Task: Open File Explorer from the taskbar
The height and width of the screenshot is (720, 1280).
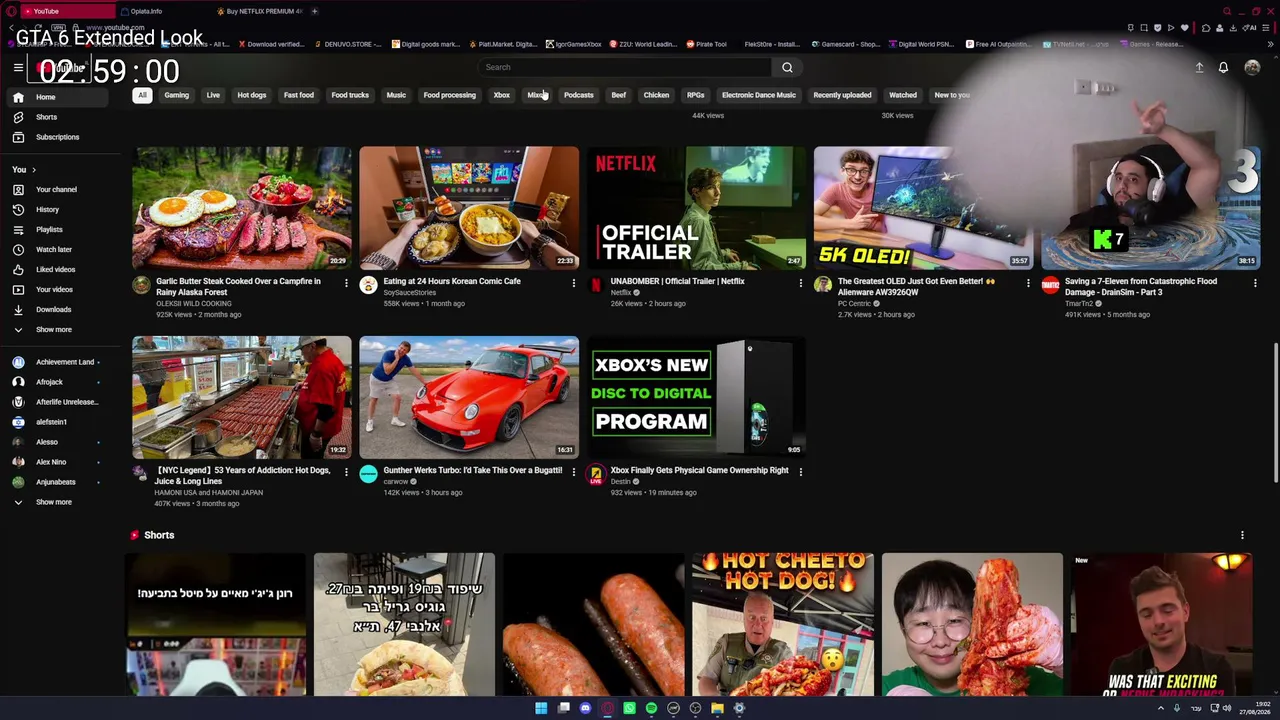Action: coord(717,708)
